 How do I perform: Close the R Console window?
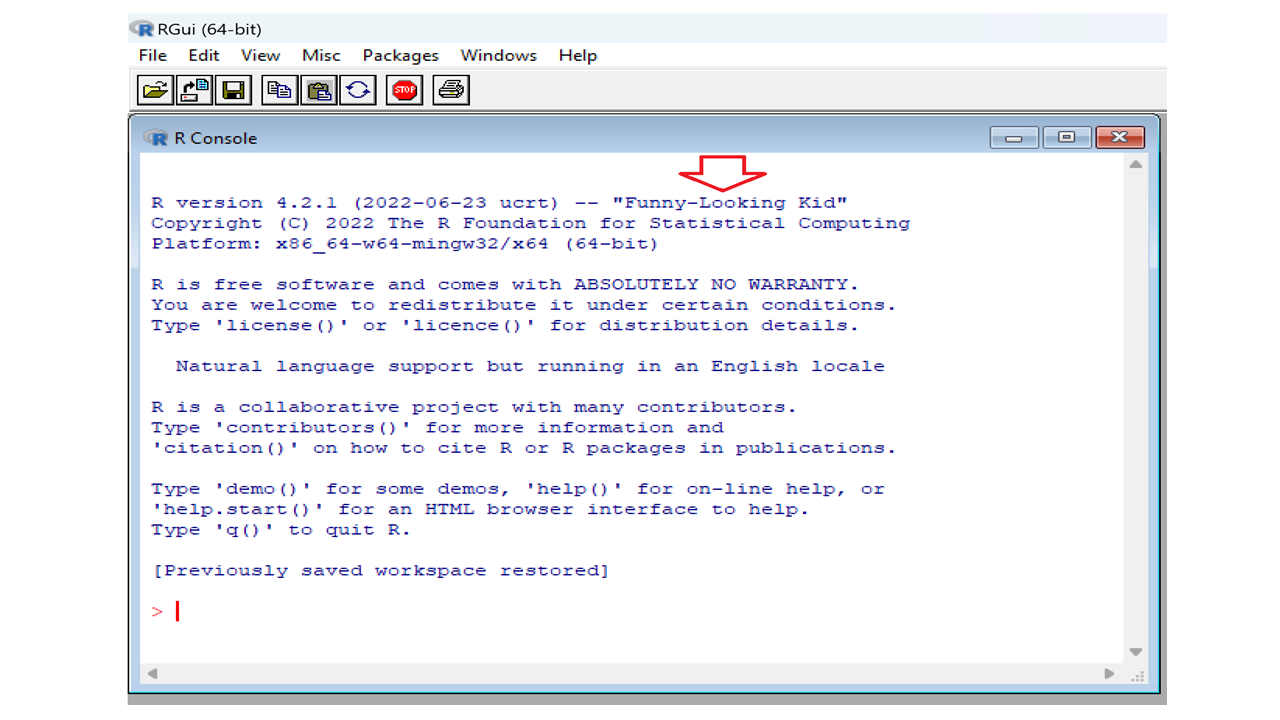pos(1120,138)
